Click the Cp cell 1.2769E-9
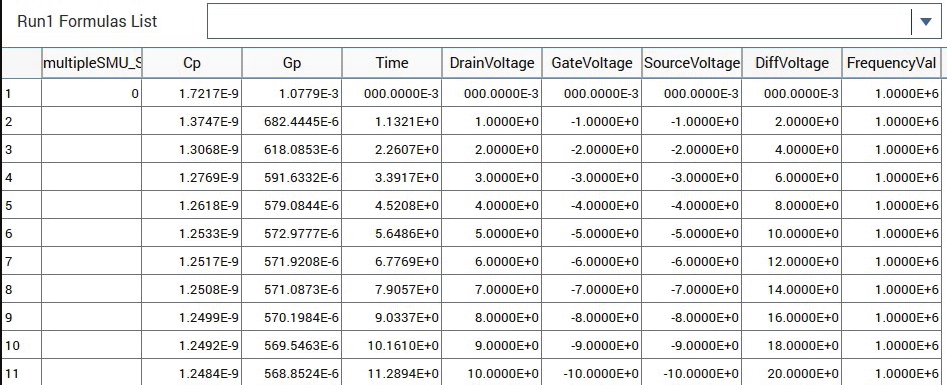Screen dimensions: 947x385 tap(192, 177)
